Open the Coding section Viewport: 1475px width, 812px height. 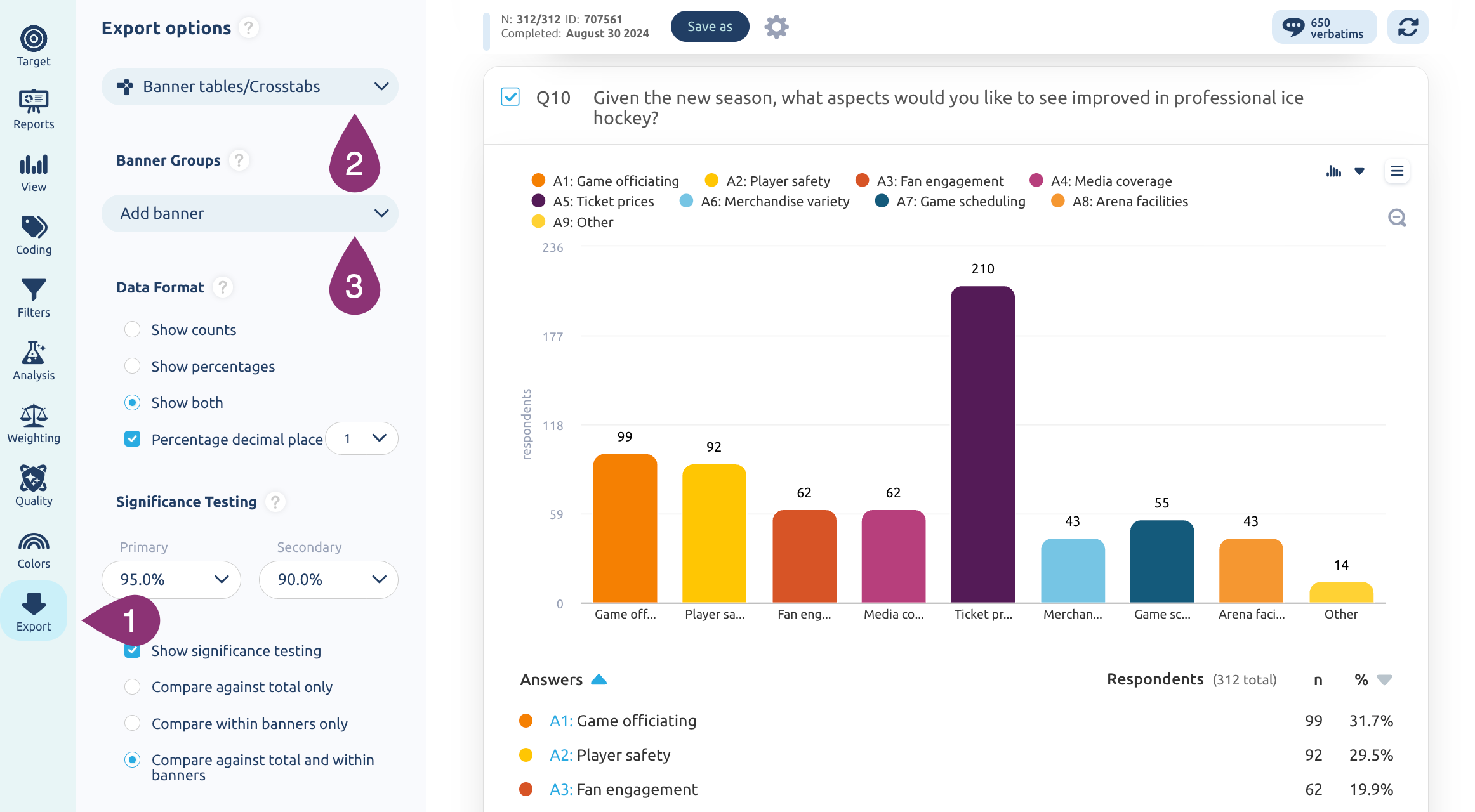pyautogui.click(x=34, y=235)
